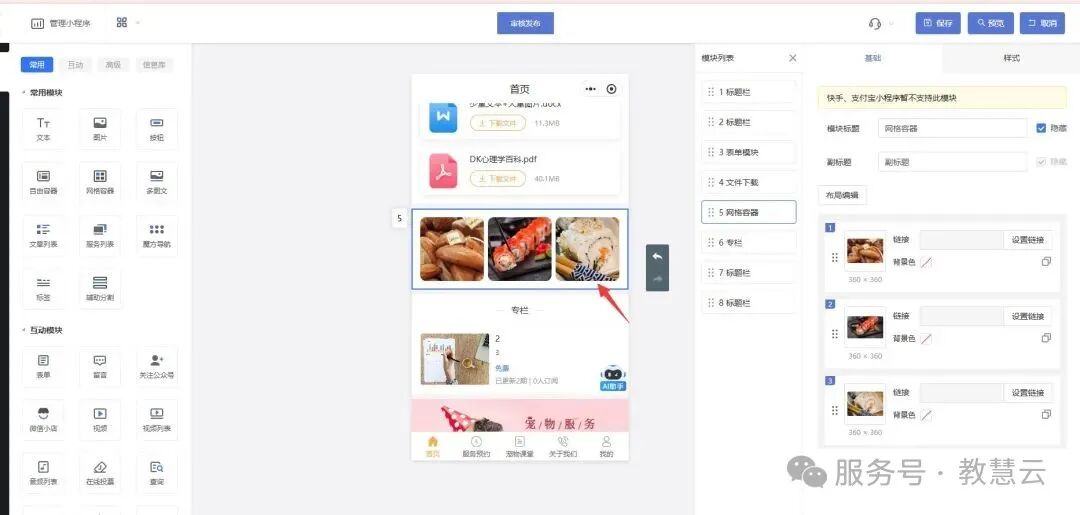Select the 文本 text module icon

43,123
